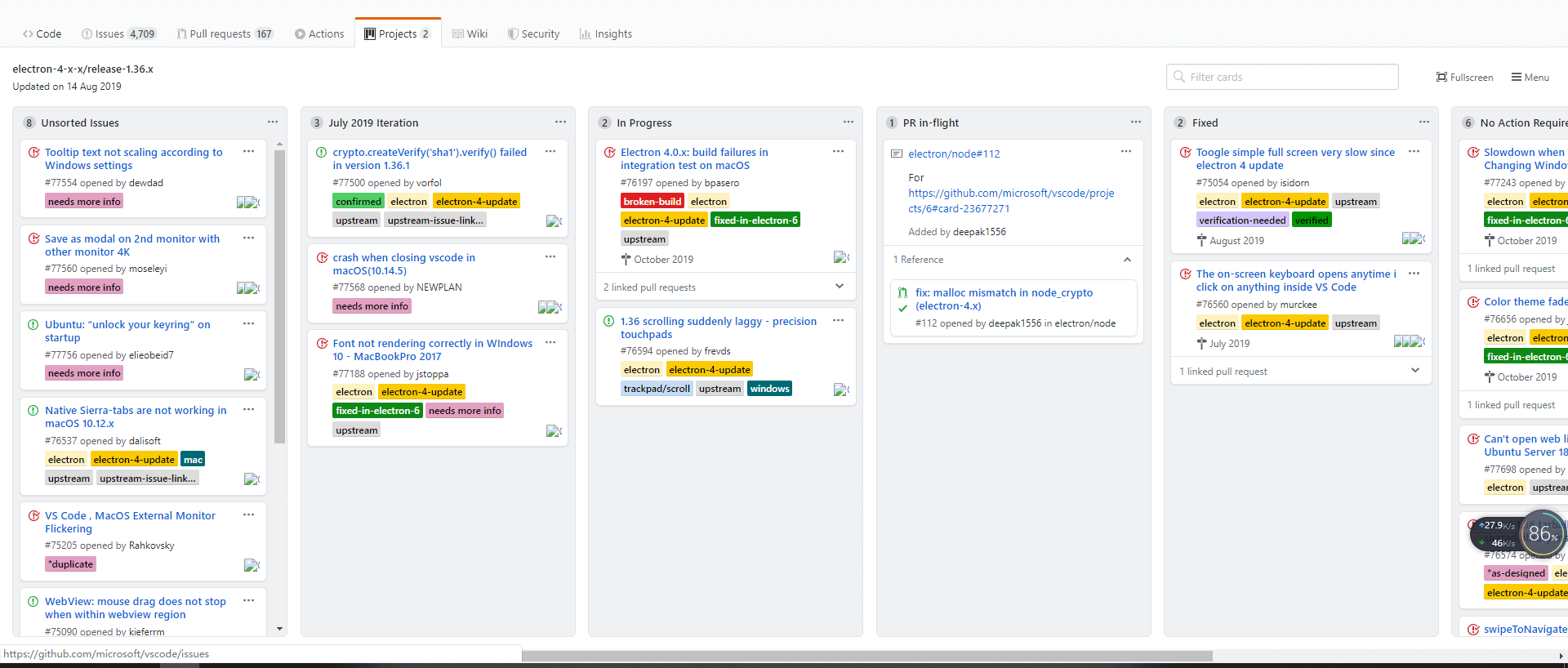Click the Unsorted Issues column scrollbar
The height and width of the screenshot is (668, 1568).
pos(279,296)
